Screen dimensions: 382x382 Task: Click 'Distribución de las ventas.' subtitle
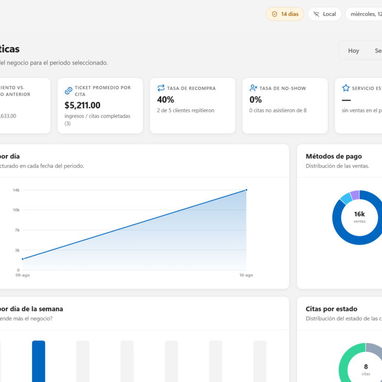(337, 166)
